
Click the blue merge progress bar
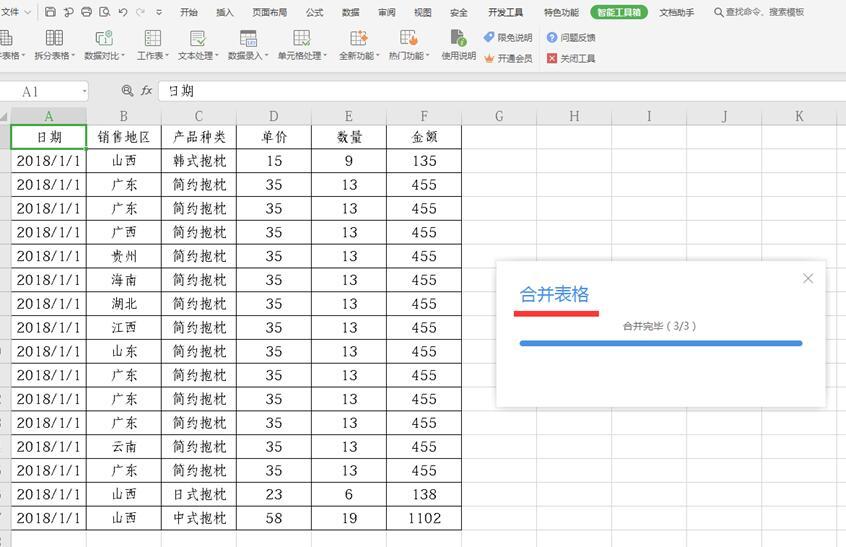(x=660, y=343)
